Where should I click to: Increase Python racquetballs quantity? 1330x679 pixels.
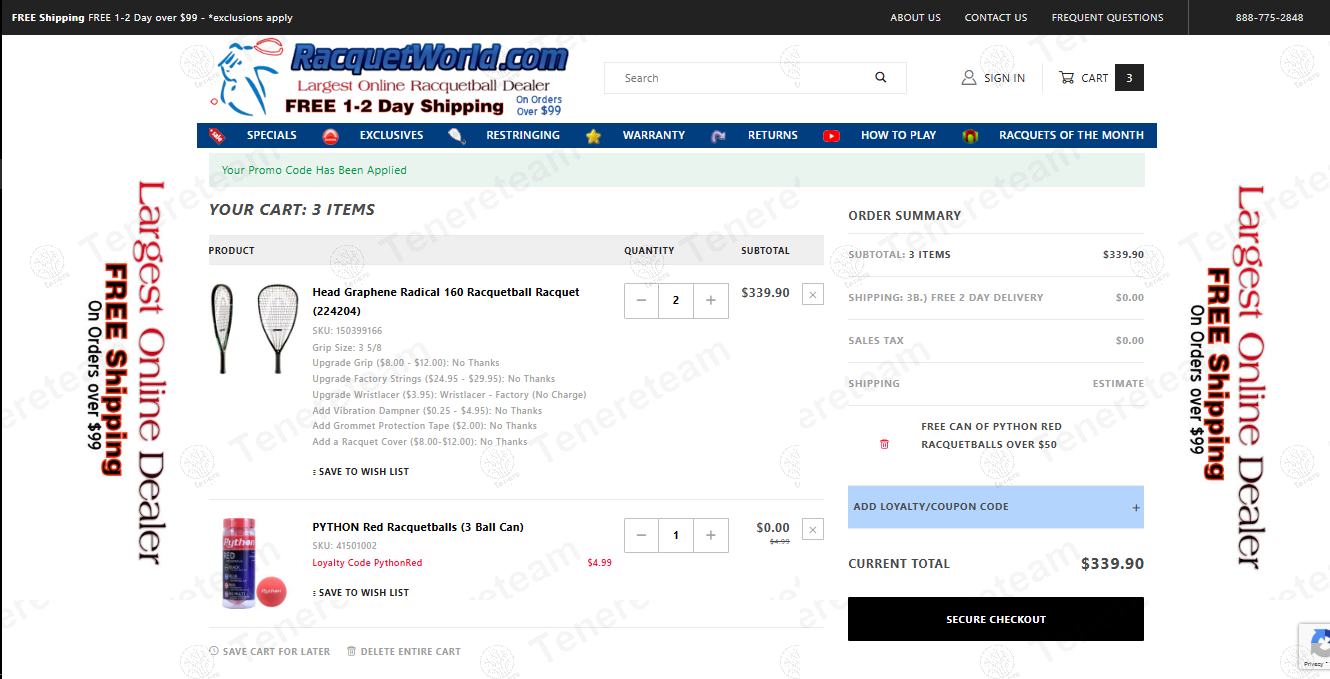pyautogui.click(x=710, y=535)
